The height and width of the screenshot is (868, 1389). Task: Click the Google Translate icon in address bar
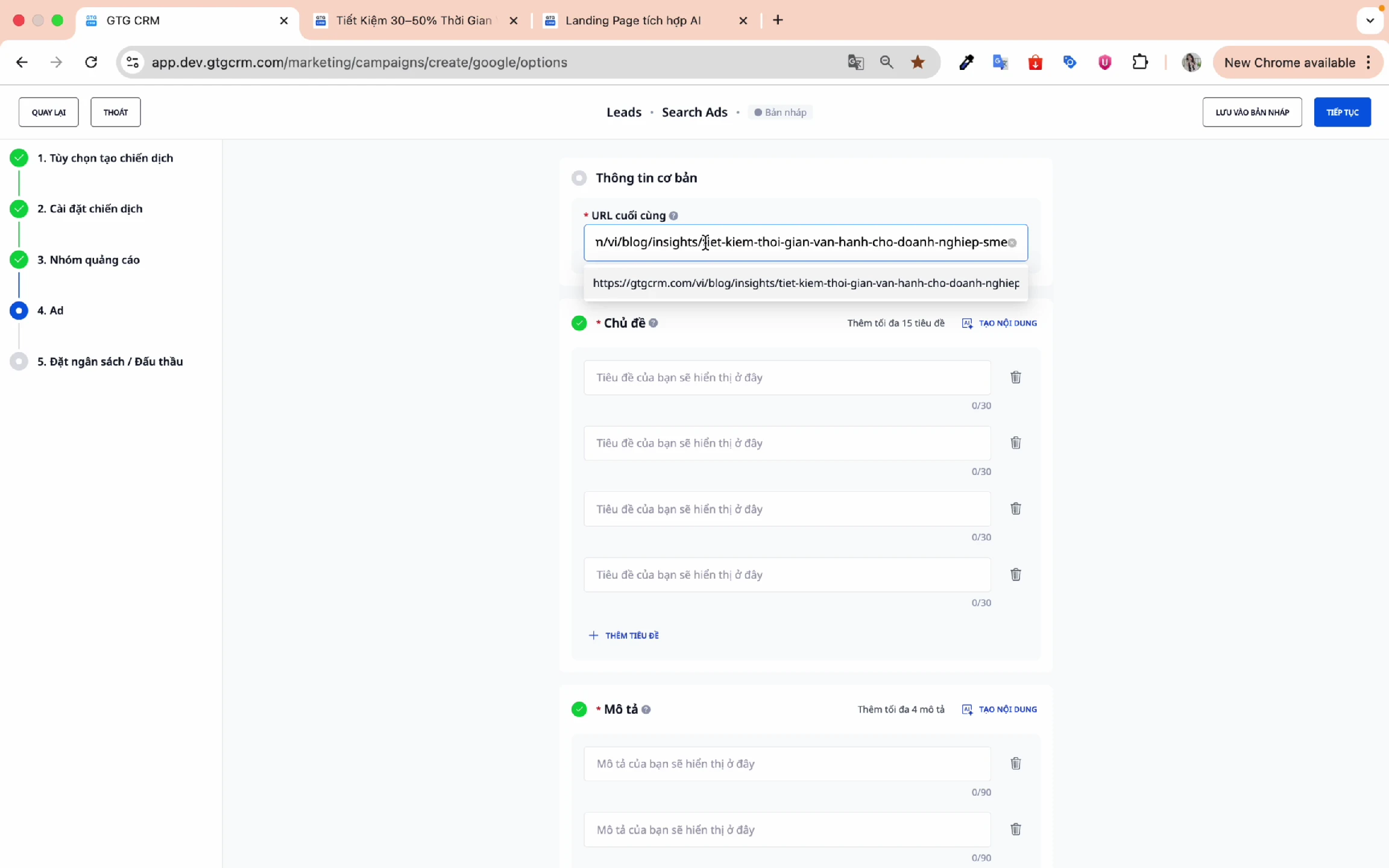tap(855, 62)
